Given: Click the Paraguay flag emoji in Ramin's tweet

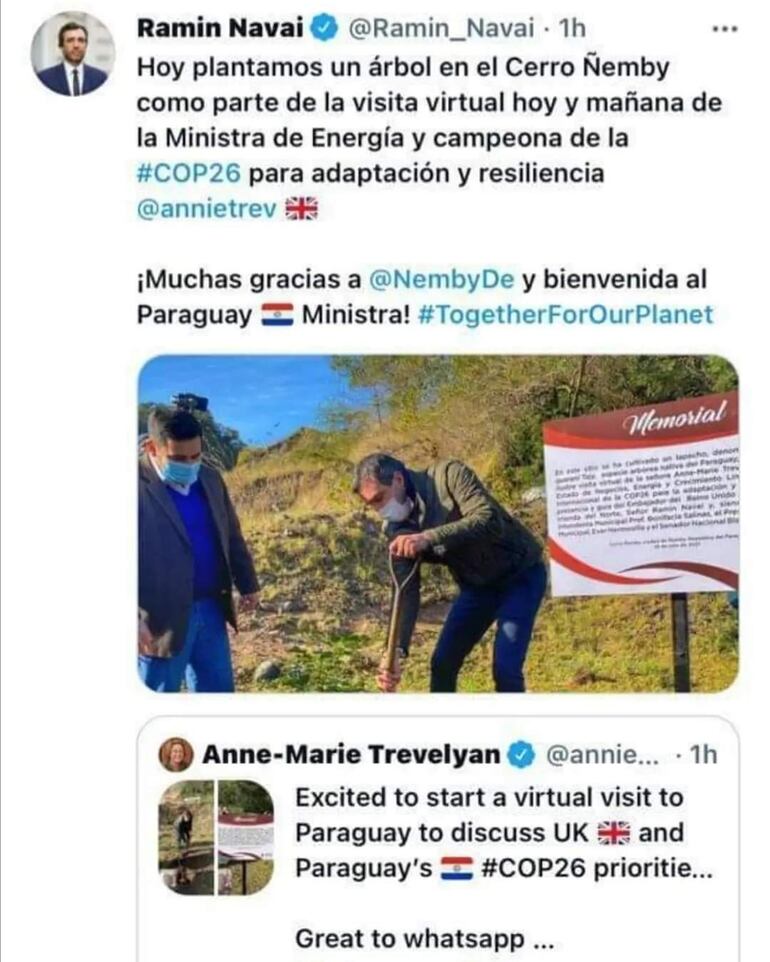Looking at the screenshot, I should pyautogui.click(x=277, y=315).
